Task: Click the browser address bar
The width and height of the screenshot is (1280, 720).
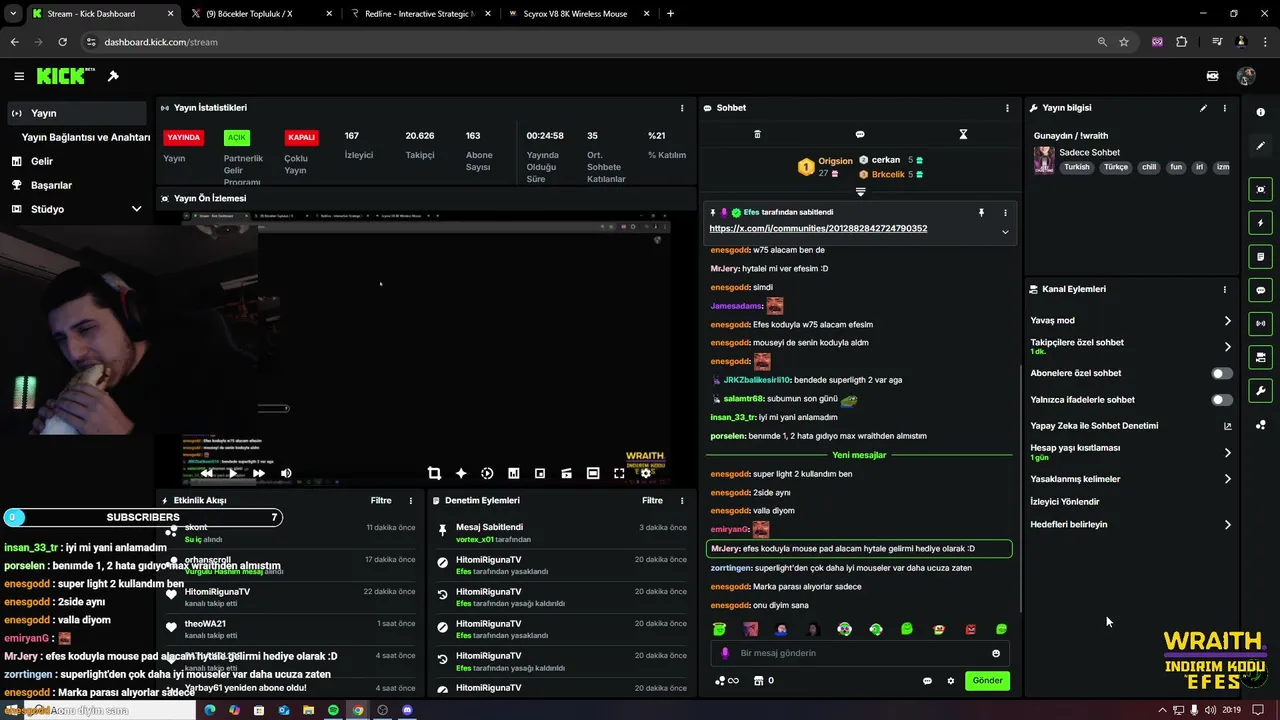Action: click(590, 42)
